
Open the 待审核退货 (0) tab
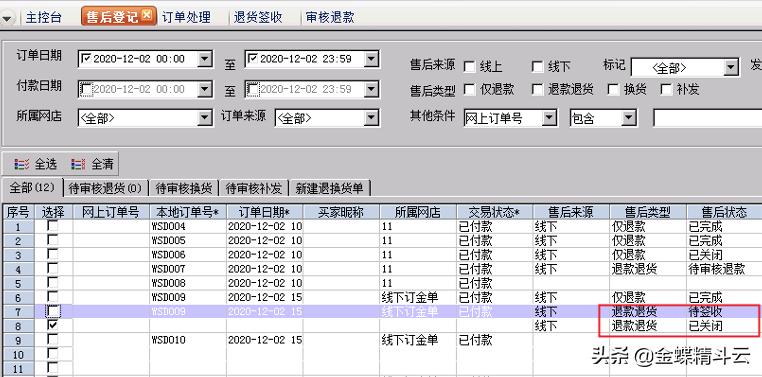[105, 188]
